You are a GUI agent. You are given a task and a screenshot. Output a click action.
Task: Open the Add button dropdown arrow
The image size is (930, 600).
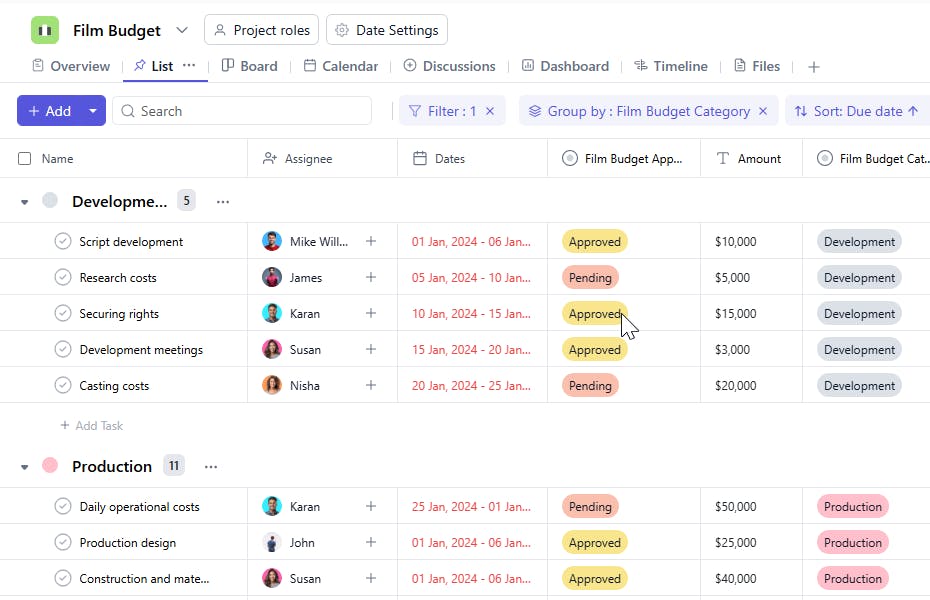click(x=93, y=111)
